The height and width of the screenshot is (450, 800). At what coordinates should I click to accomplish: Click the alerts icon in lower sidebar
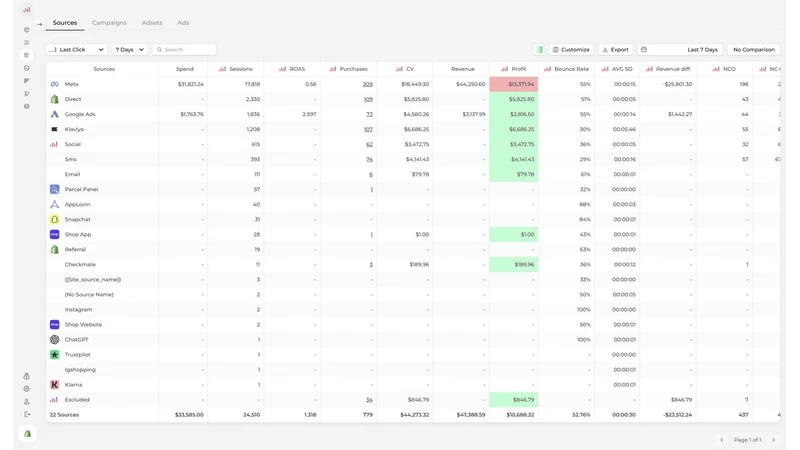(x=27, y=376)
